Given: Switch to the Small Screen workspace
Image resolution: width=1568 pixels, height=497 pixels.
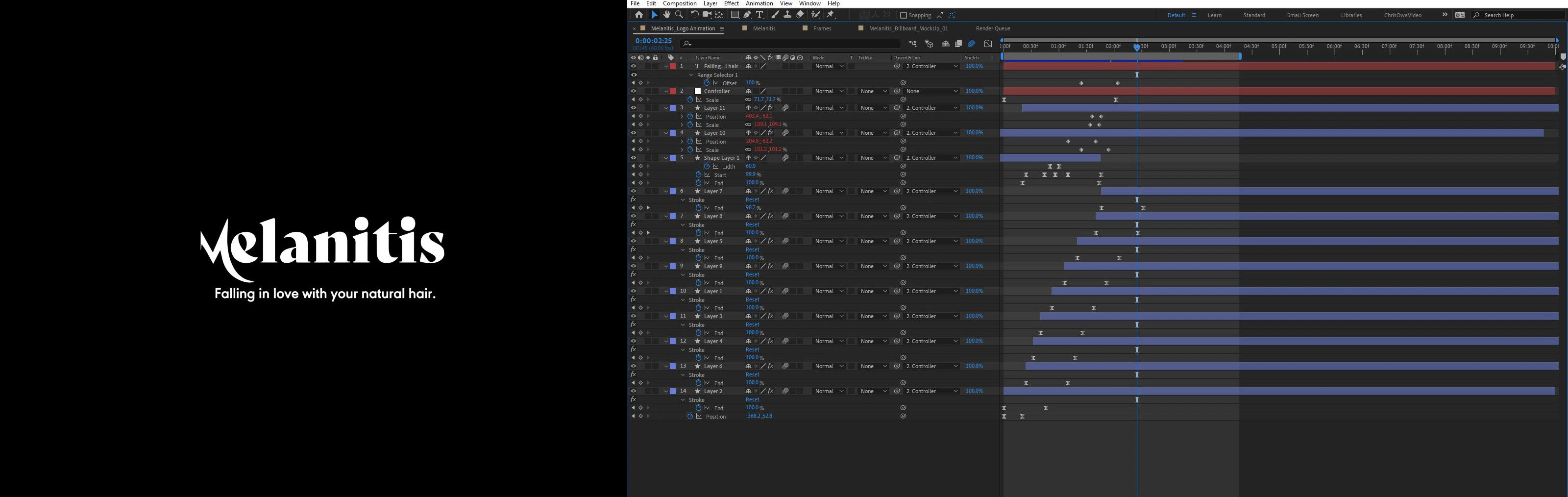Looking at the screenshot, I should [1302, 15].
